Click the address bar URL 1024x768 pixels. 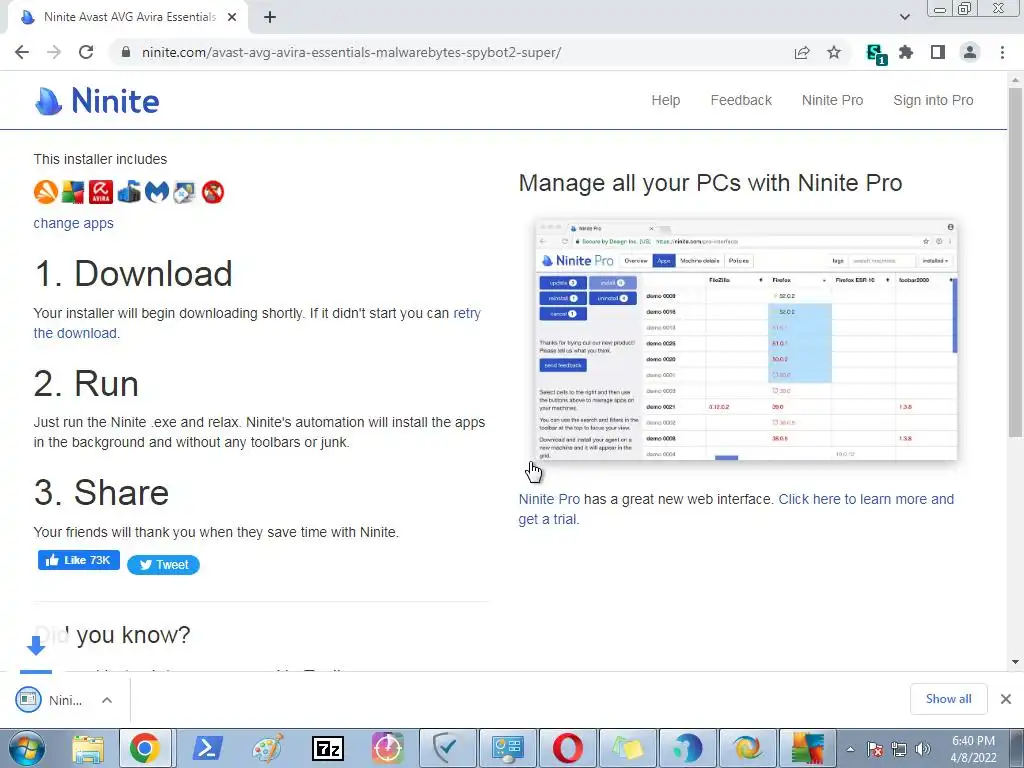pos(351,52)
